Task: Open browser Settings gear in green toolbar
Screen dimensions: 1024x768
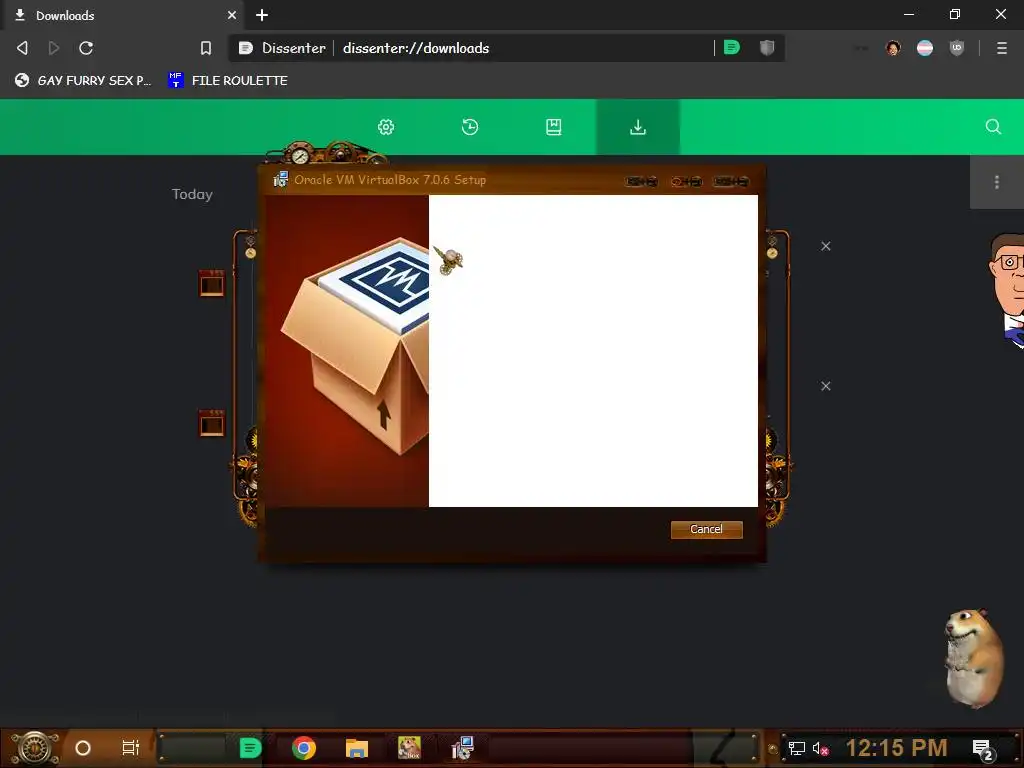Action: pos(386,127)
